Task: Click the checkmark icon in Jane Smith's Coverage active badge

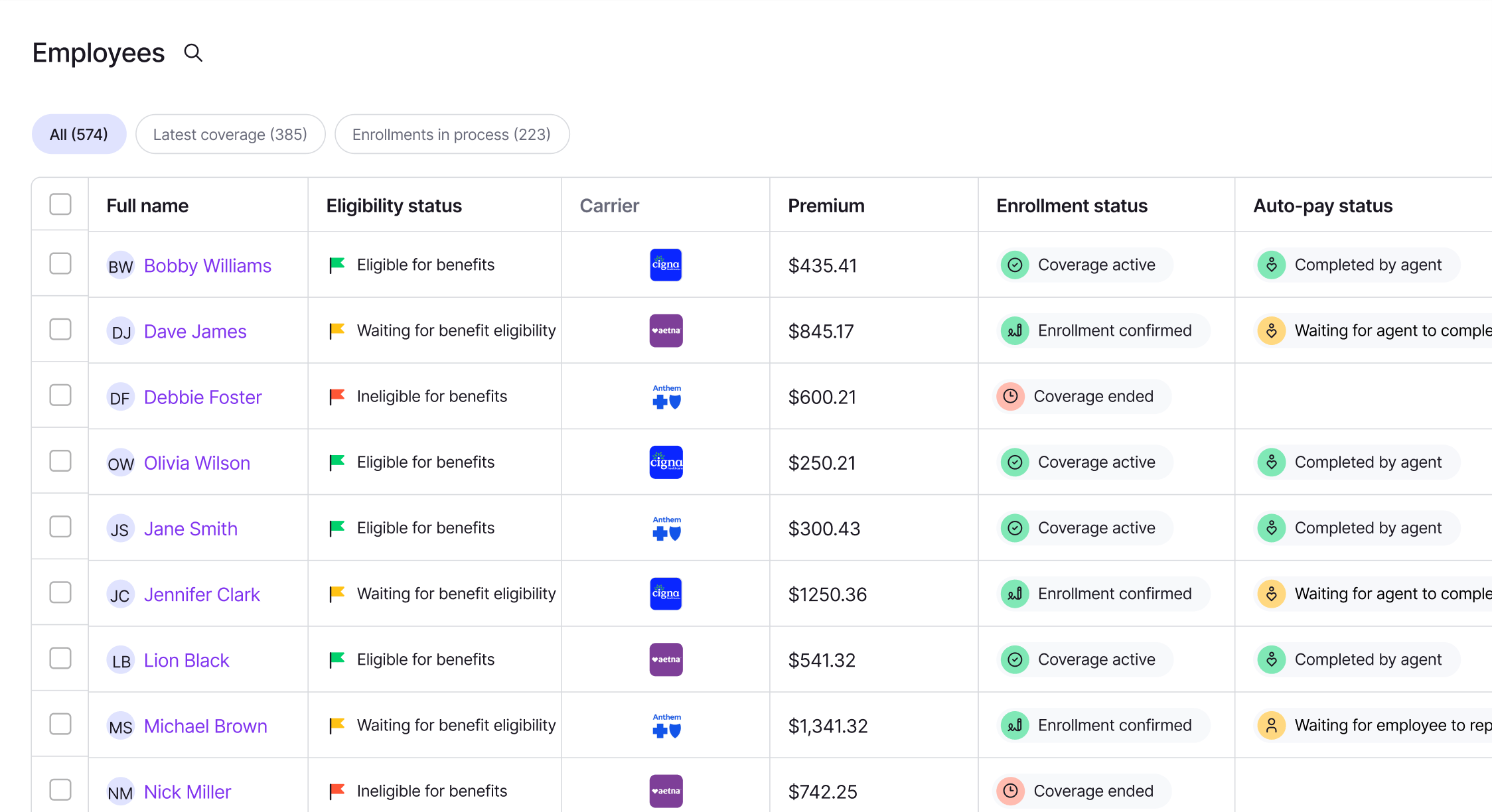Action: (1014, 527)
